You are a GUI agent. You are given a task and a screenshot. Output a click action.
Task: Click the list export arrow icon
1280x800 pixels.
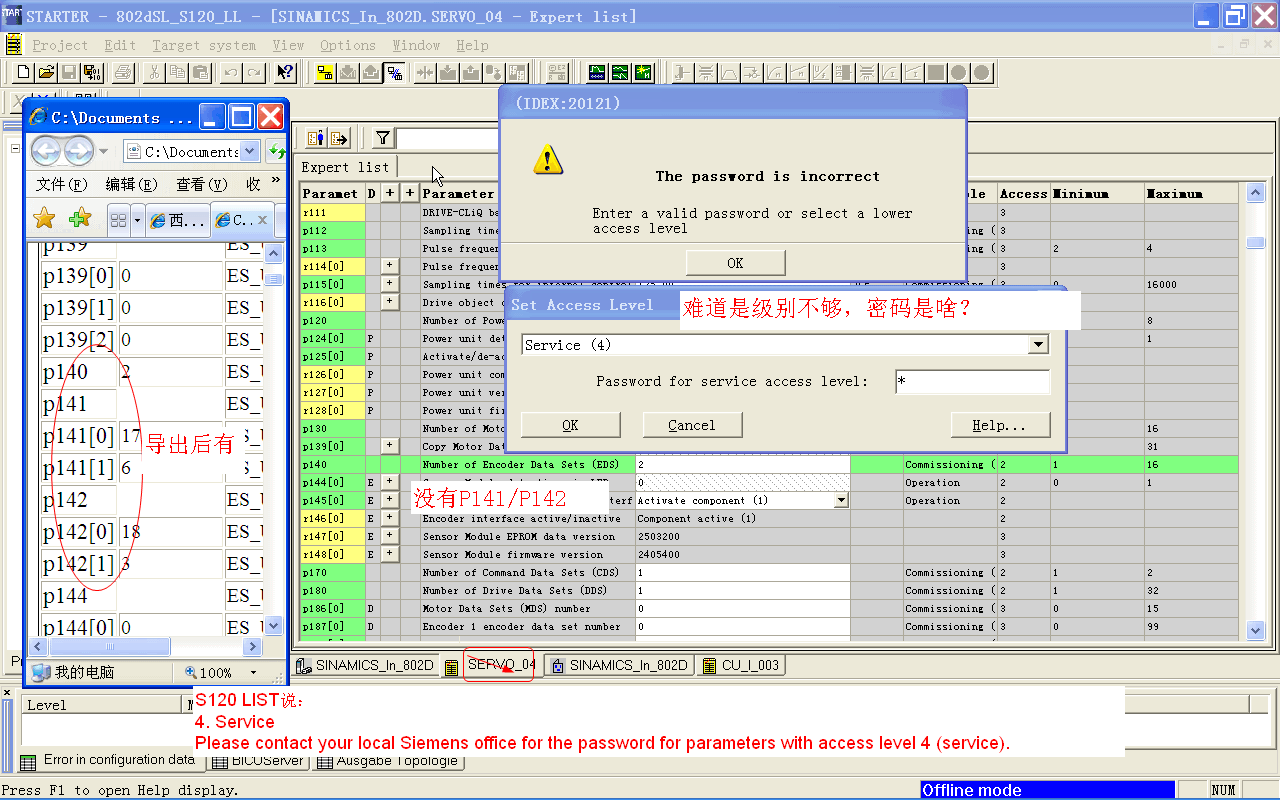point(339,138)
